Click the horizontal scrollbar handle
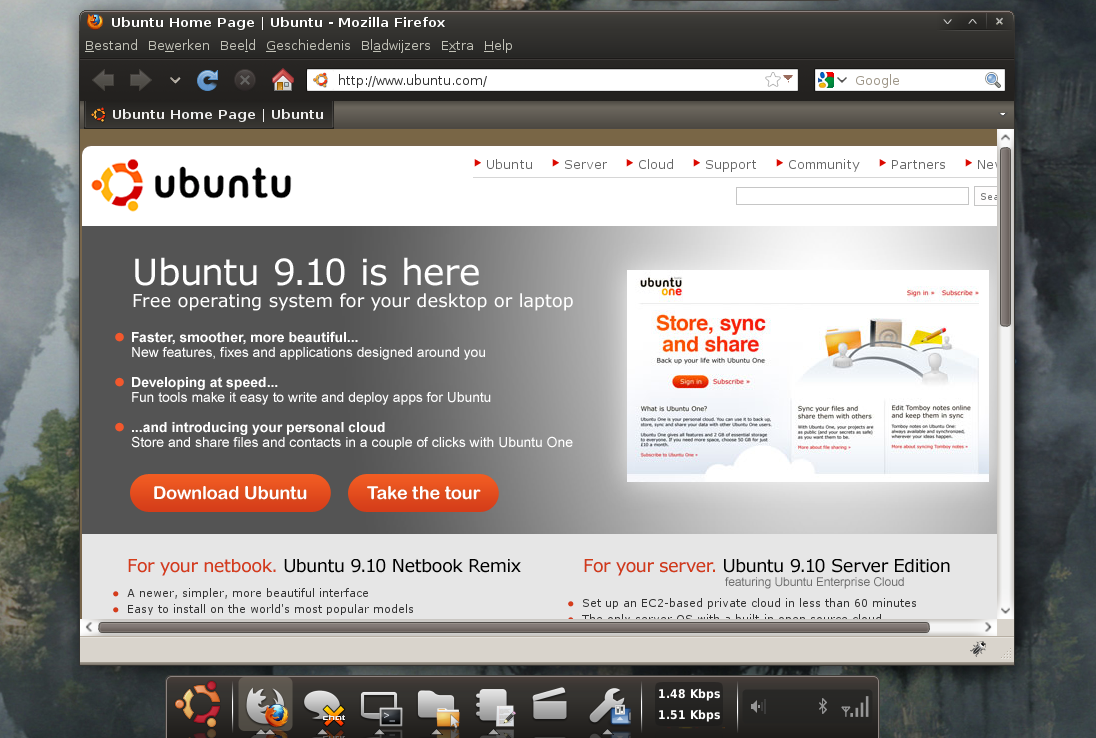This screenshot has height=738, width=1096. click(x=514, y=627)
